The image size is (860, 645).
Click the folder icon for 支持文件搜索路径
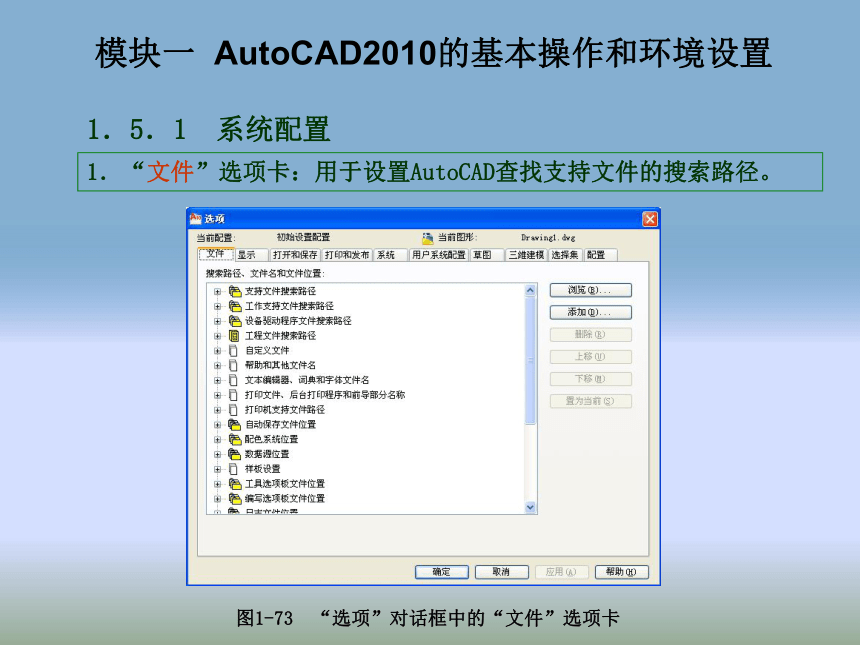(x=235, y=291)
